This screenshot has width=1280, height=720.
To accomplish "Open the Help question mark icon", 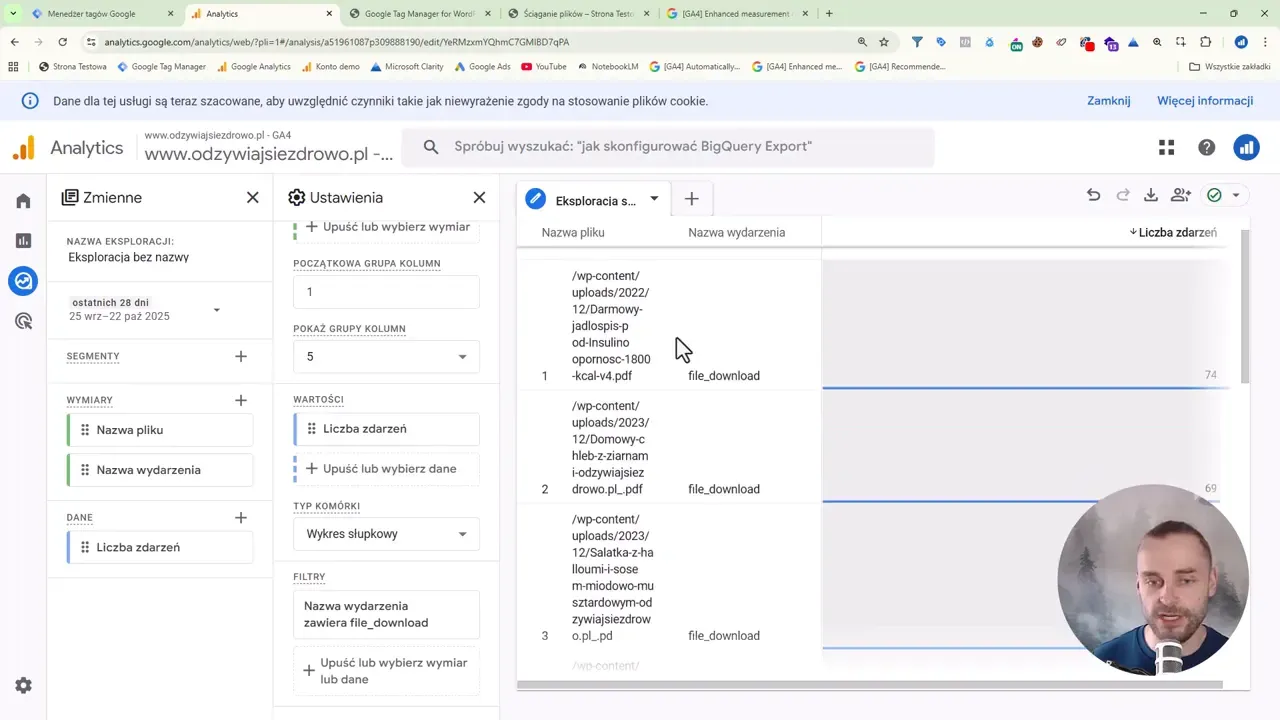I will click(x=1206, y=148).
